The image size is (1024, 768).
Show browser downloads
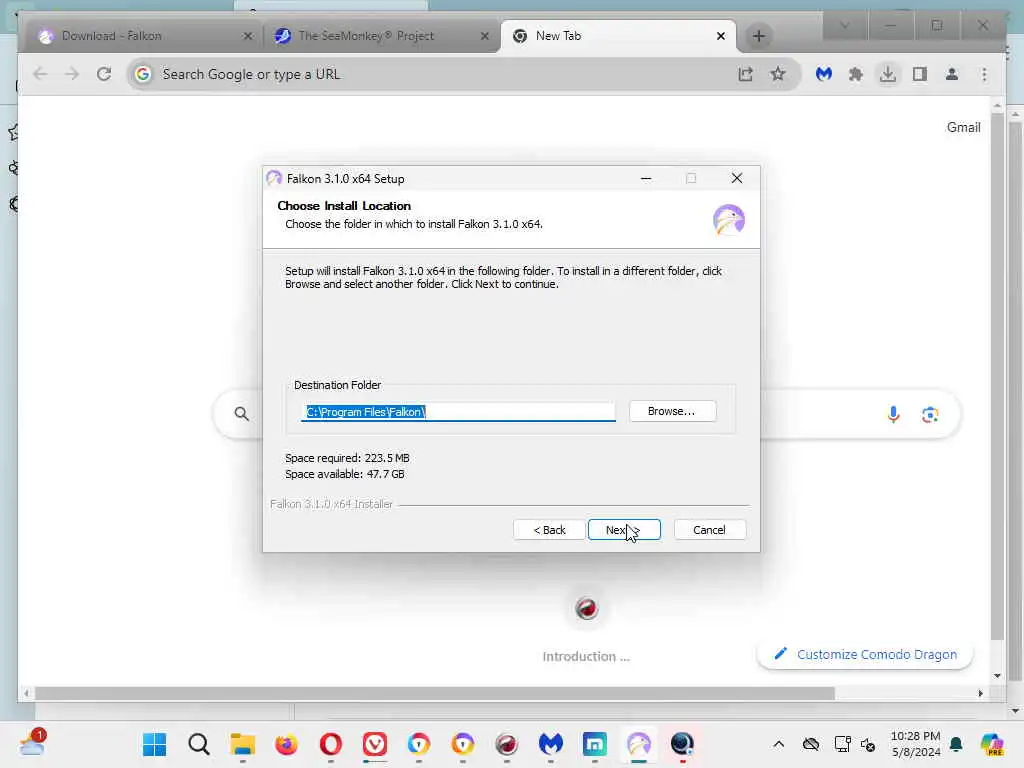(888, 74)
